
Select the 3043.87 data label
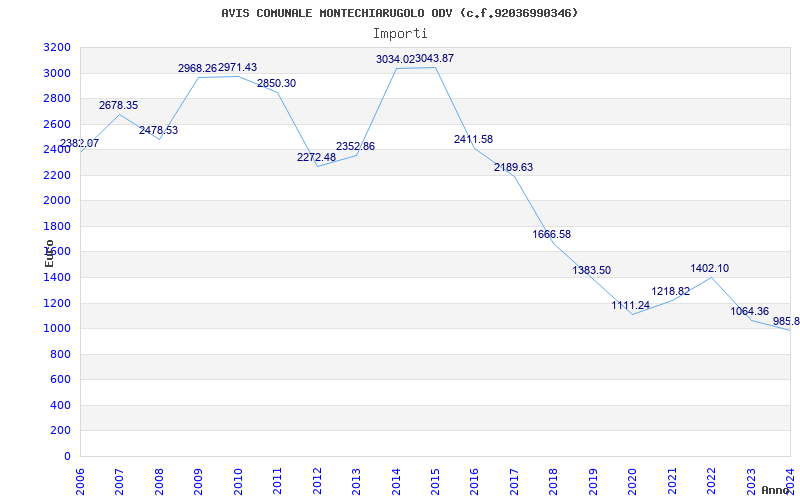(434, 59)
